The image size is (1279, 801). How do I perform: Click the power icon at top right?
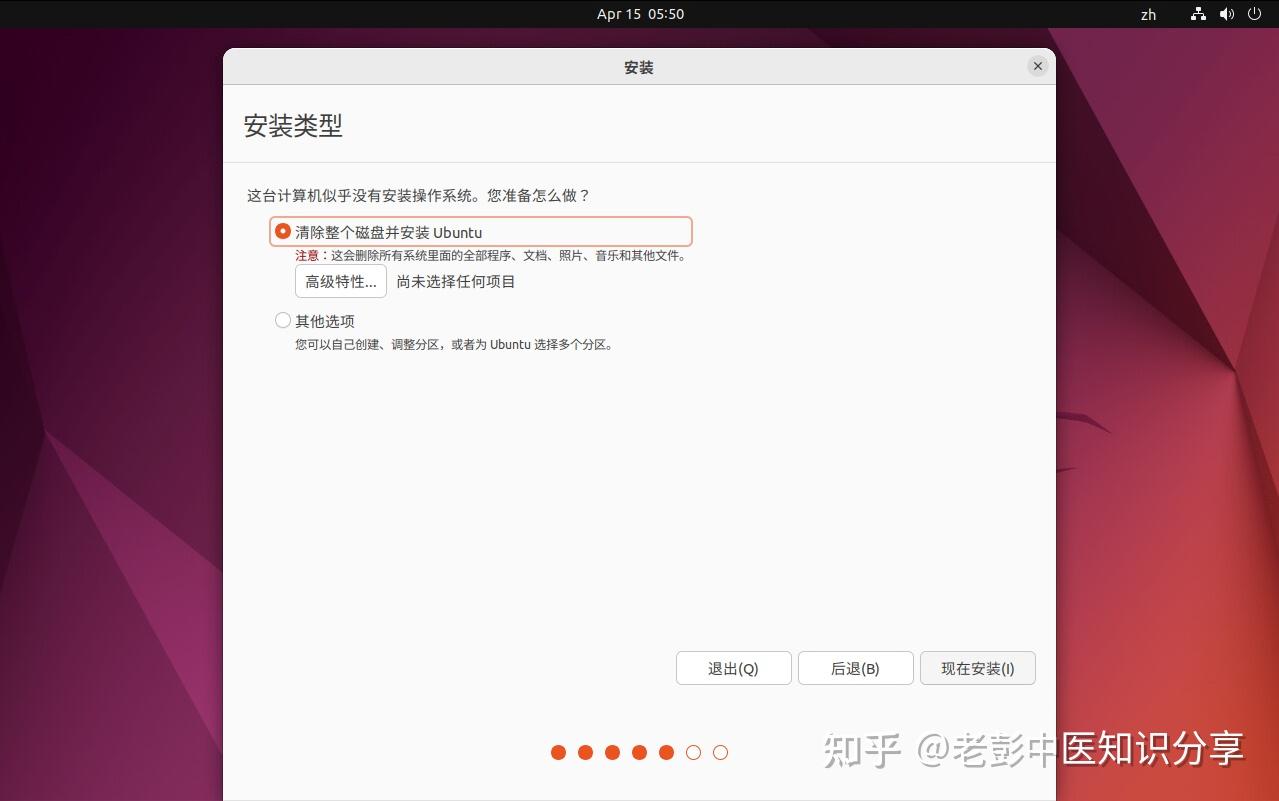pyautogui.click(x=1253, y=14)
